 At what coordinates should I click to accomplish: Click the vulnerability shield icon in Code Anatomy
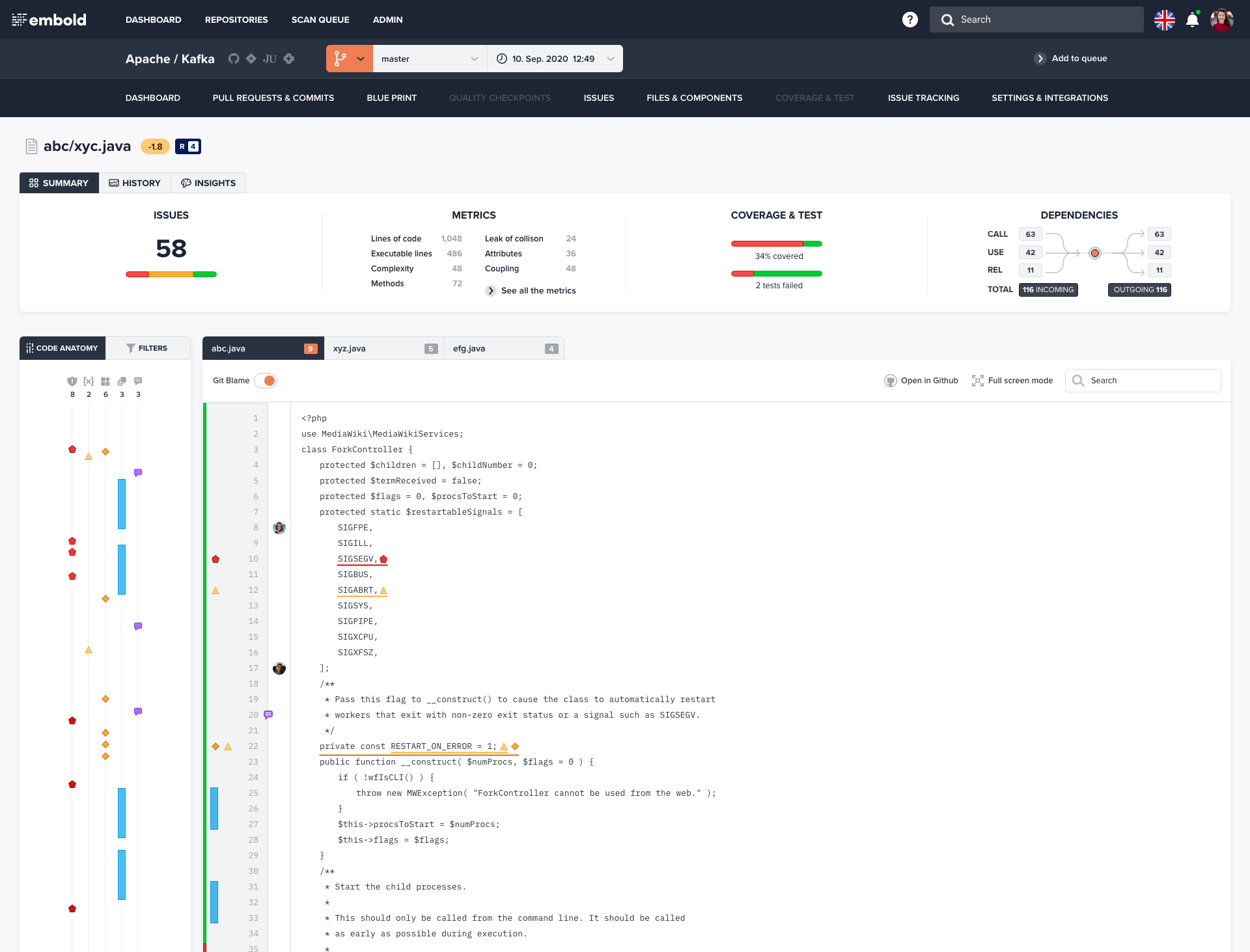tap(72, 381)
